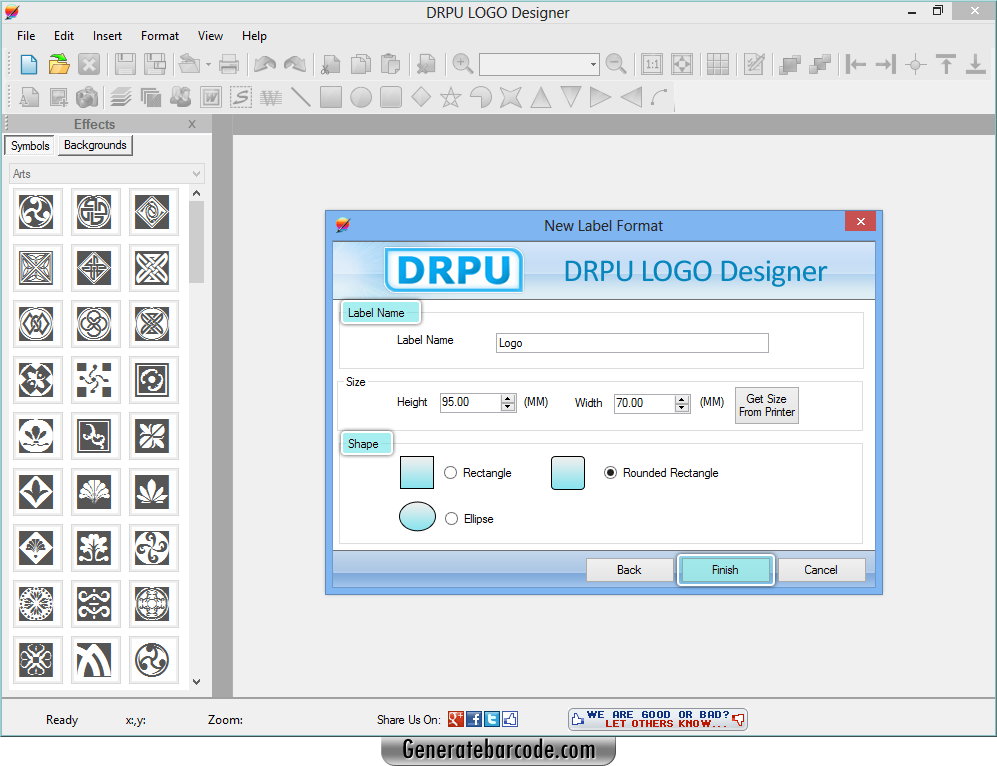The image size is (997, 766).
Task: Open the View menu
Action: point(210,36)
